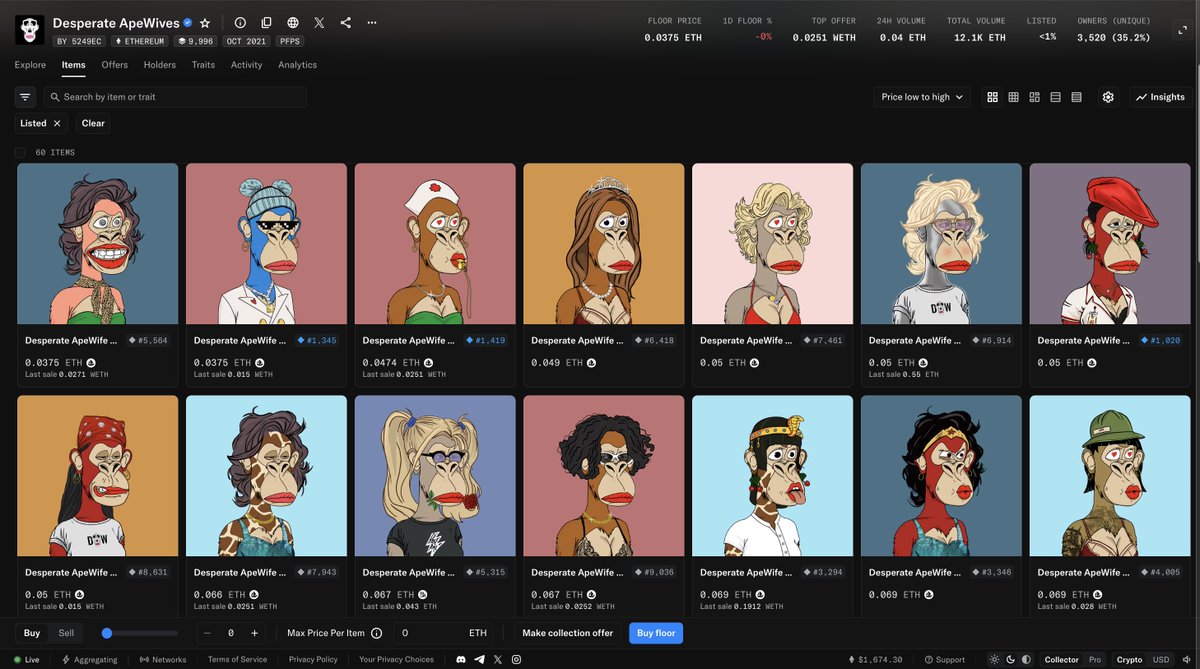Display prices in USD
Image resolution: width=1200 pixels, height=669 pixels.
[x=1160, y=659]
